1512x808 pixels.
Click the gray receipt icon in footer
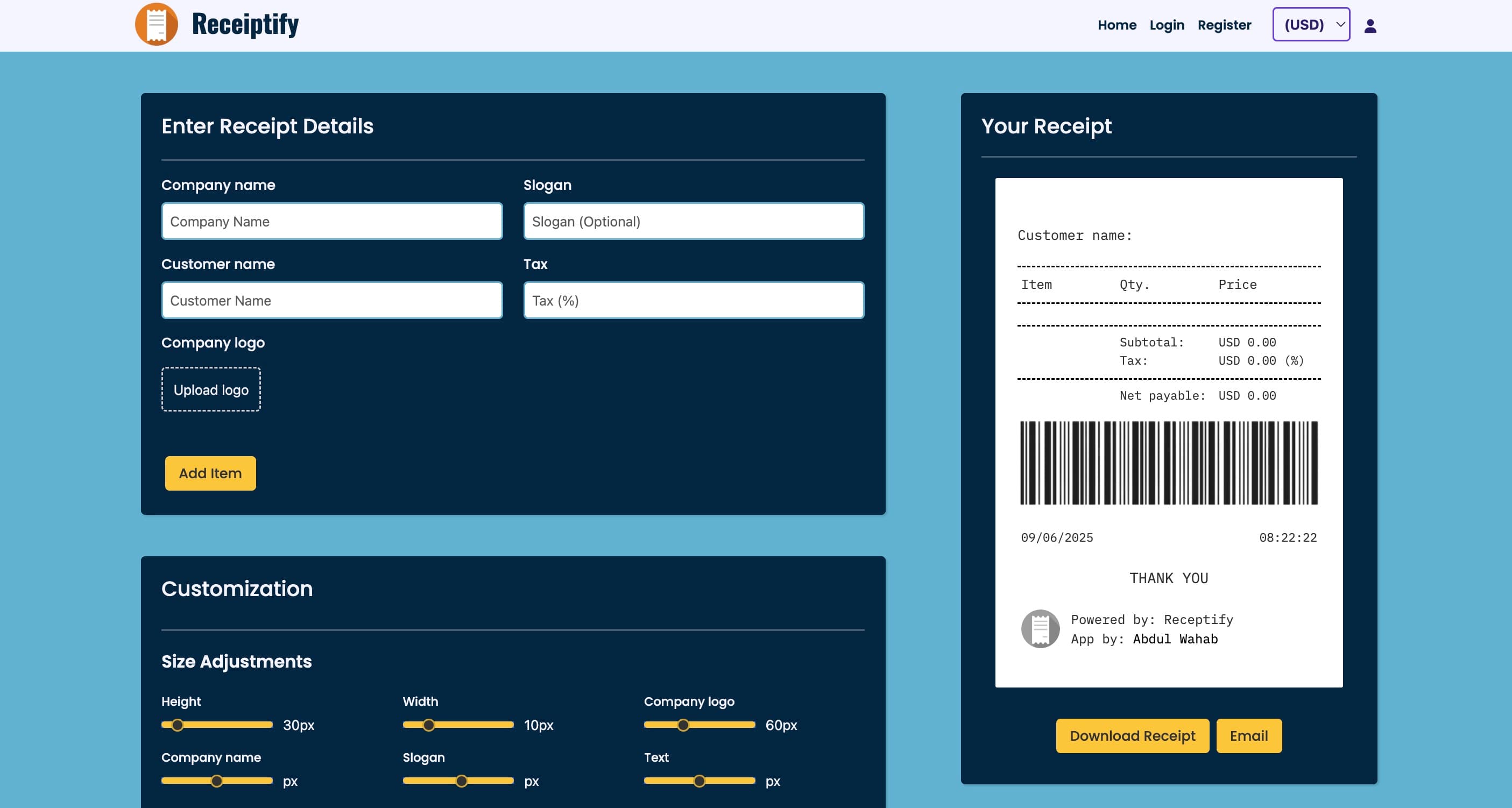(1040, 628)
